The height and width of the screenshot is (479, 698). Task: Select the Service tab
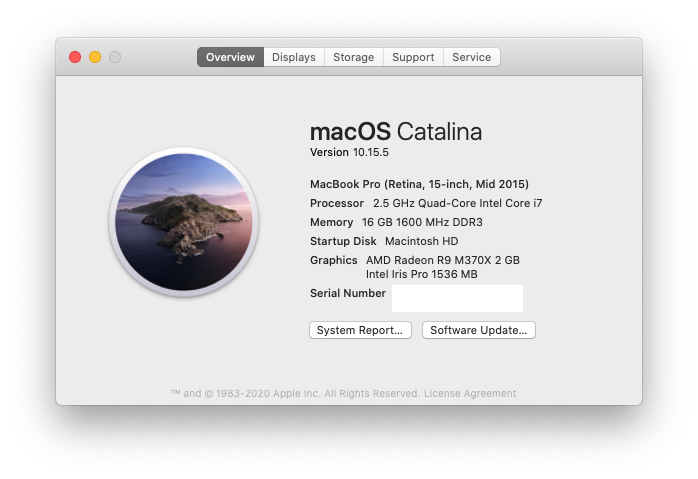pos(472,57)
